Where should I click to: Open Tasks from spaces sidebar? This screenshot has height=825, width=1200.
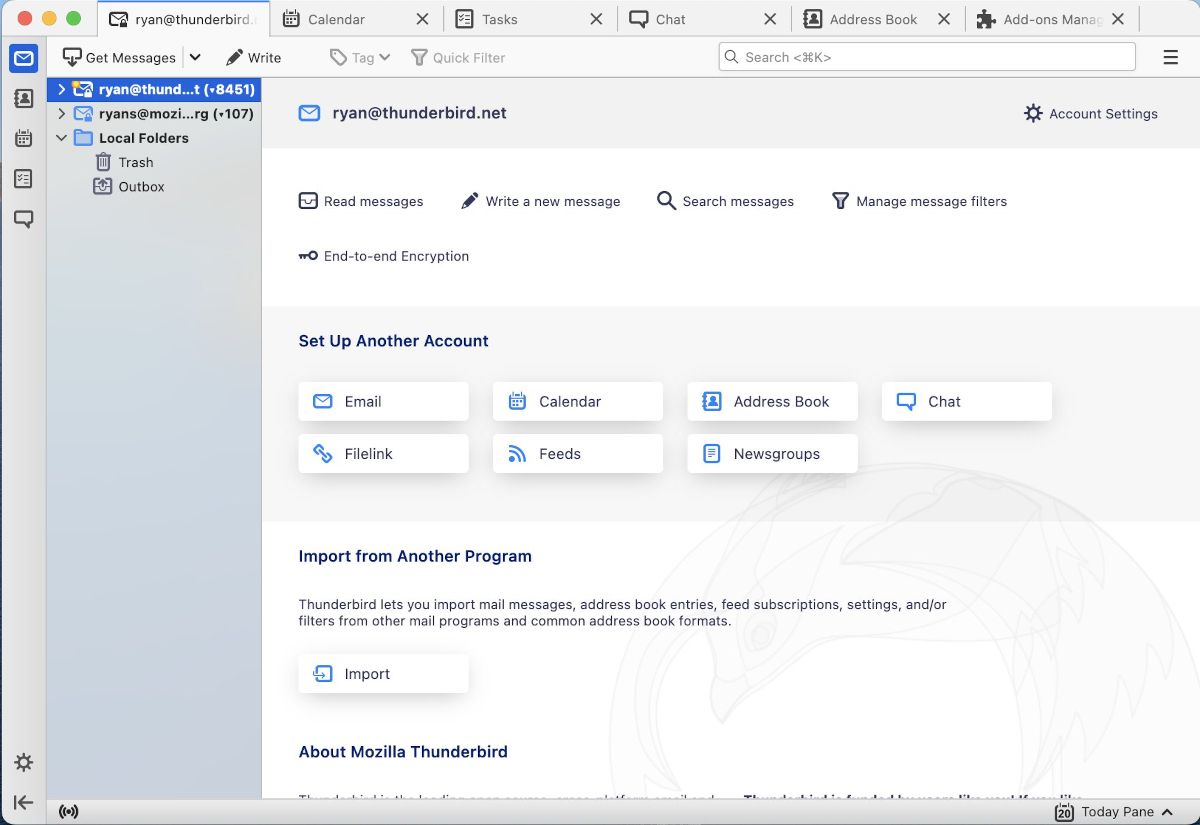(24, 178)
